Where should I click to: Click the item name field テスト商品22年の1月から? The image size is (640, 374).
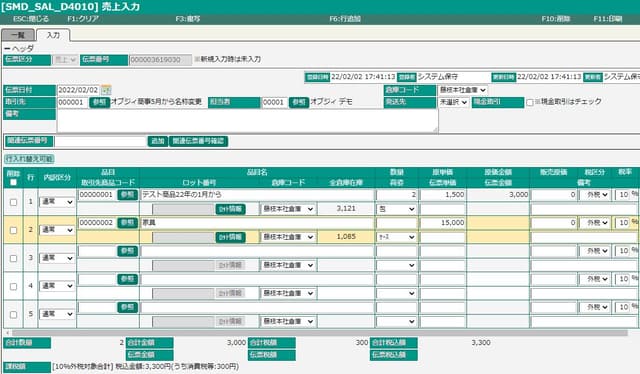click(x=257, y=195)
